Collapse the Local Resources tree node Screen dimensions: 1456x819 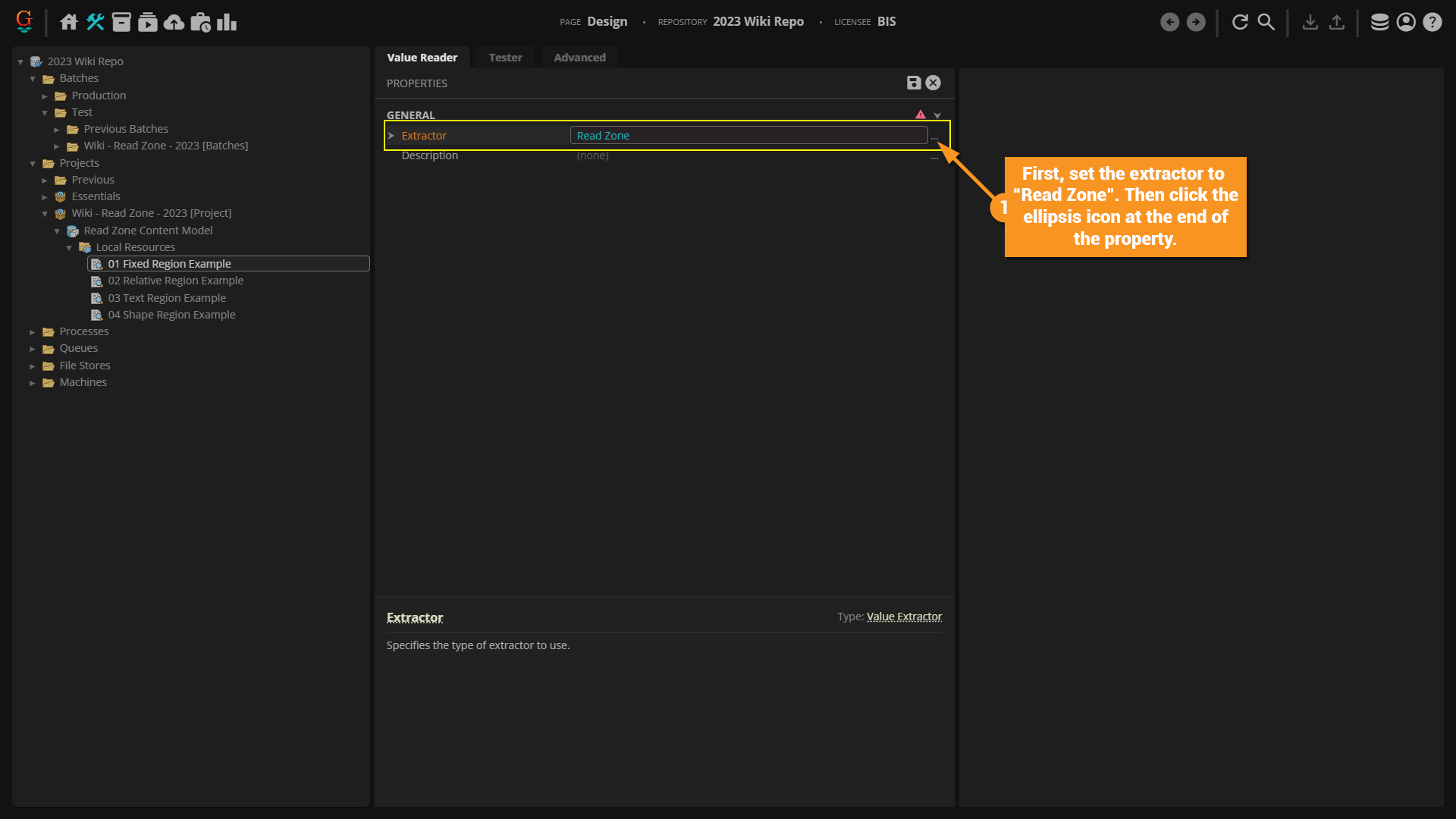tap(69, 248)
